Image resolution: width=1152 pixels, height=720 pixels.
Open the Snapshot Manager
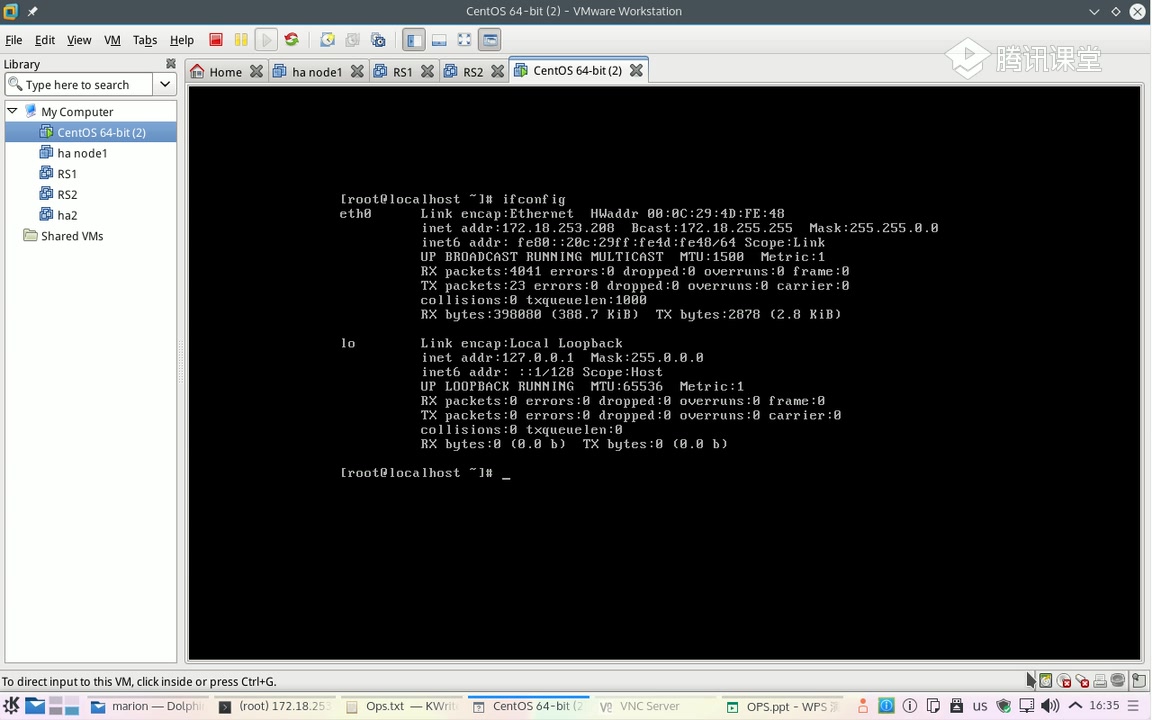(x=378, y=40)
